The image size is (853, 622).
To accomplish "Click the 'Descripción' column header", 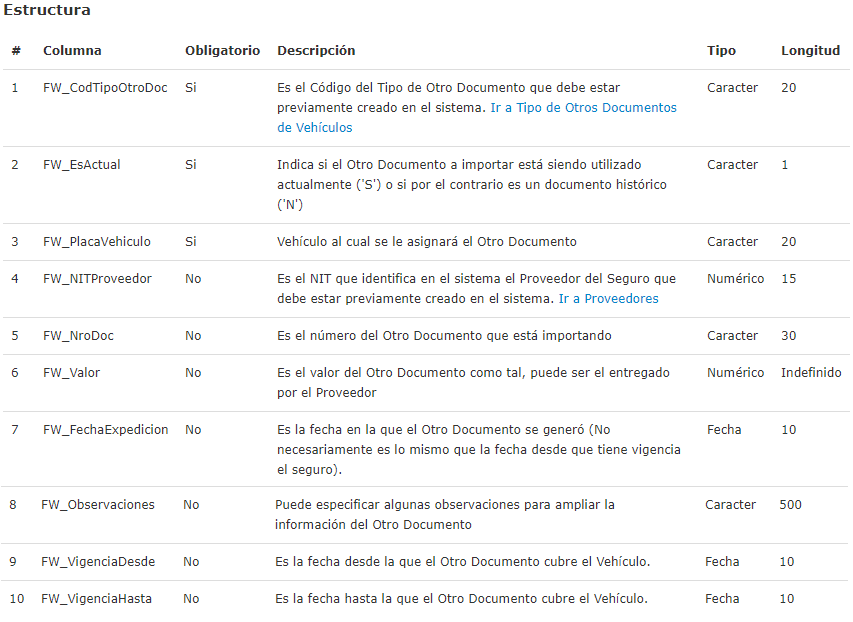I will point(316,51).
